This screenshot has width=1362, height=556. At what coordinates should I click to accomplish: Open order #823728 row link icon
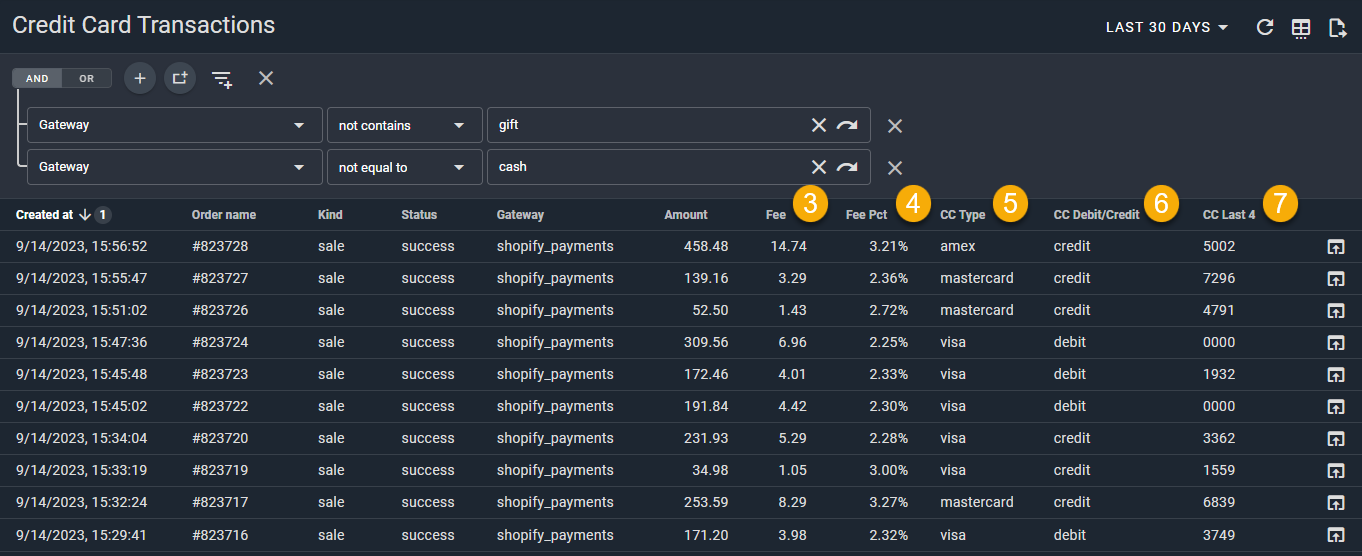1335,247
